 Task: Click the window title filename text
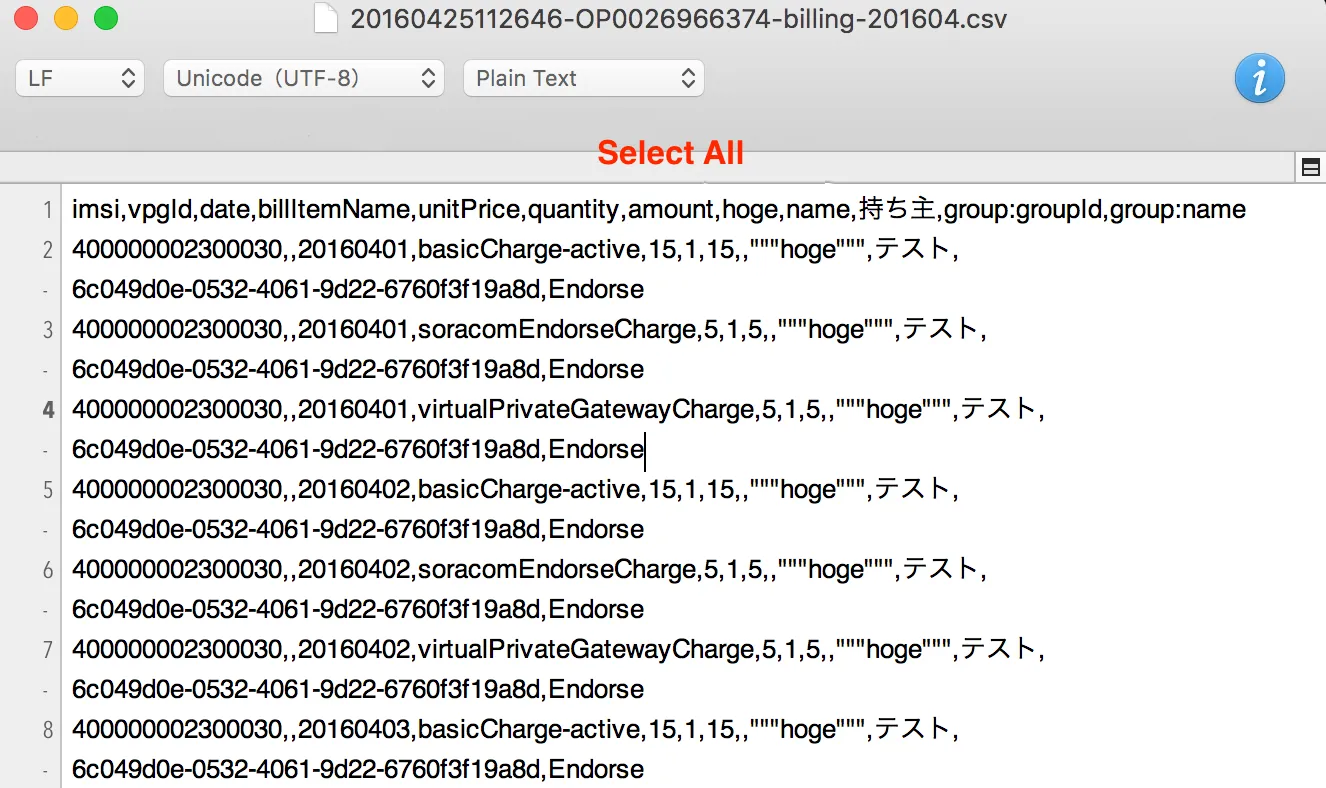[x=679, y=19]
